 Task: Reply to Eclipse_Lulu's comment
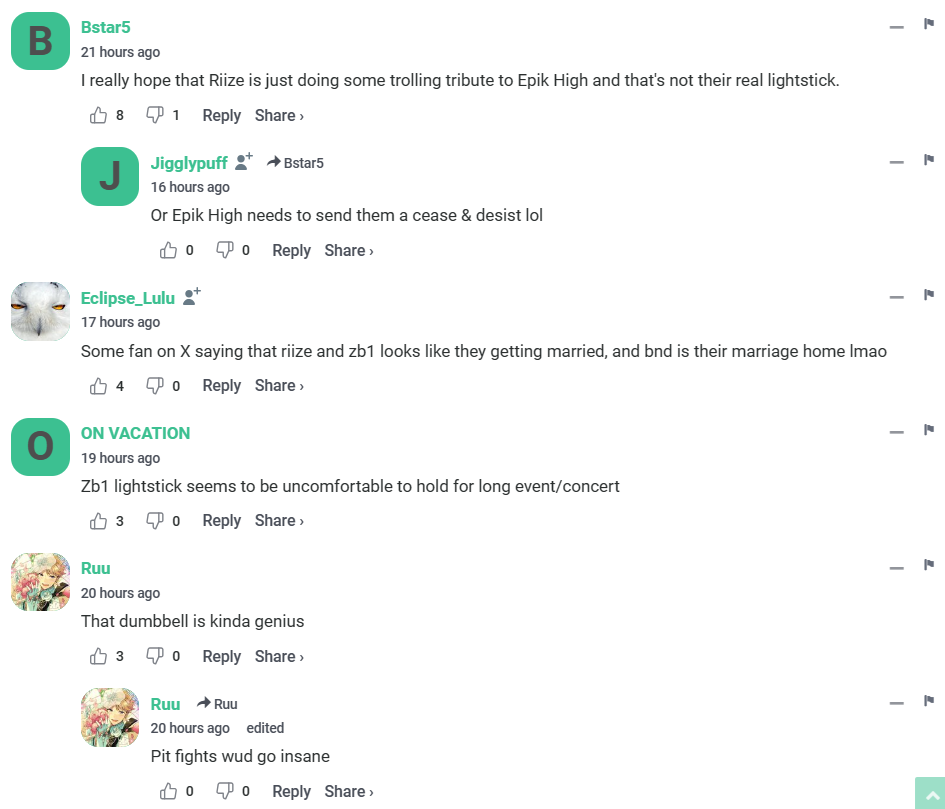point(221,385)
